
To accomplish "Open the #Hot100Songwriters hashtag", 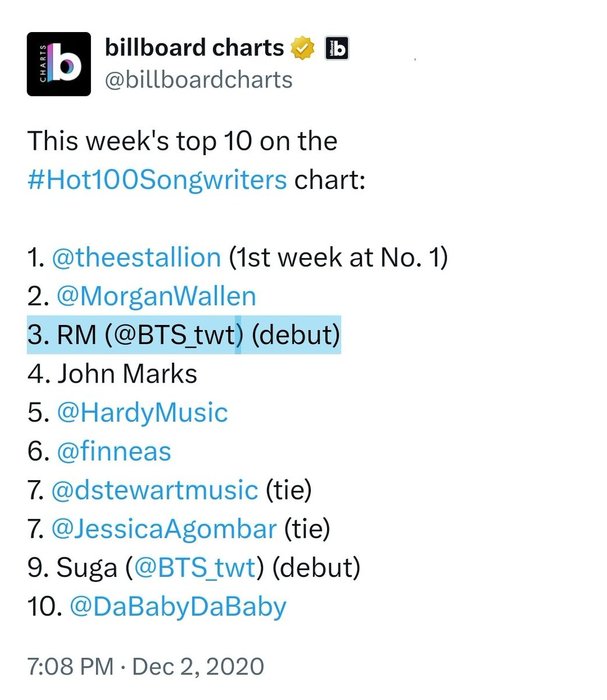I will (x=157, y=180).
